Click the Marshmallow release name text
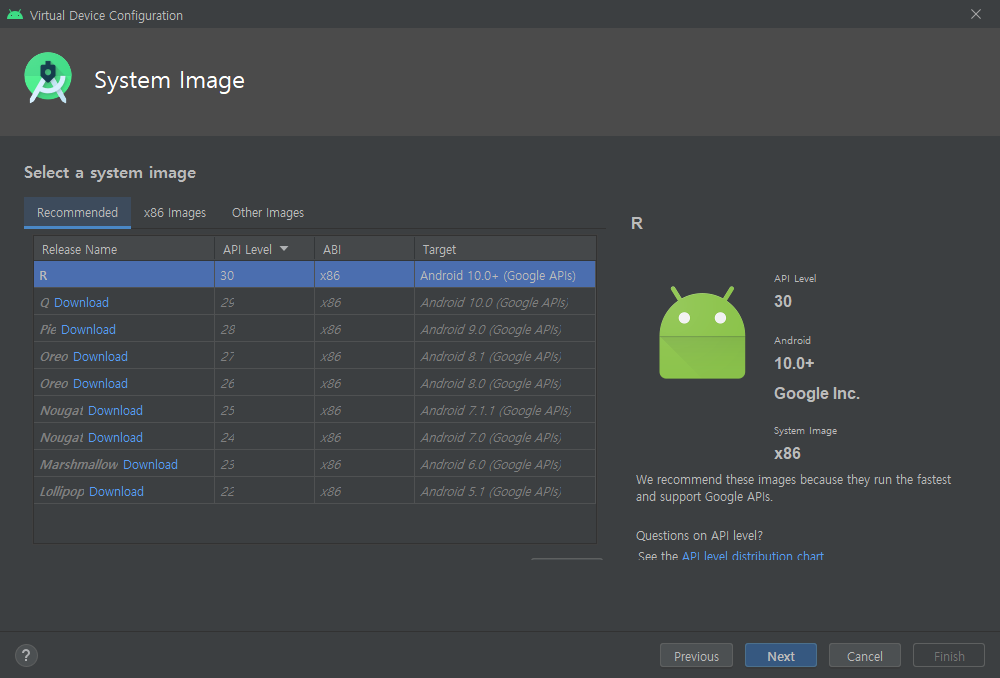The image size is (1000, 678). tap(79, 464)
